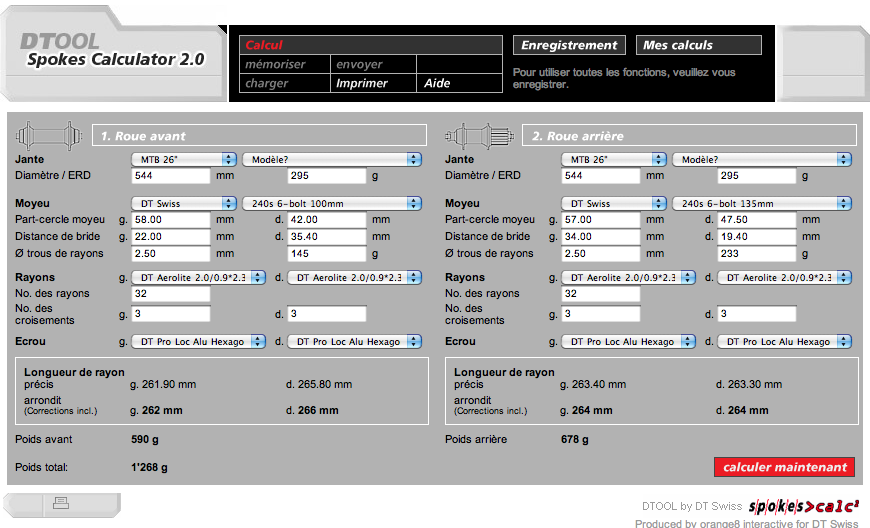The height and width of the screenshot is (528, 870).
Task: Click rear right croisements field
Action: [757, 314]
